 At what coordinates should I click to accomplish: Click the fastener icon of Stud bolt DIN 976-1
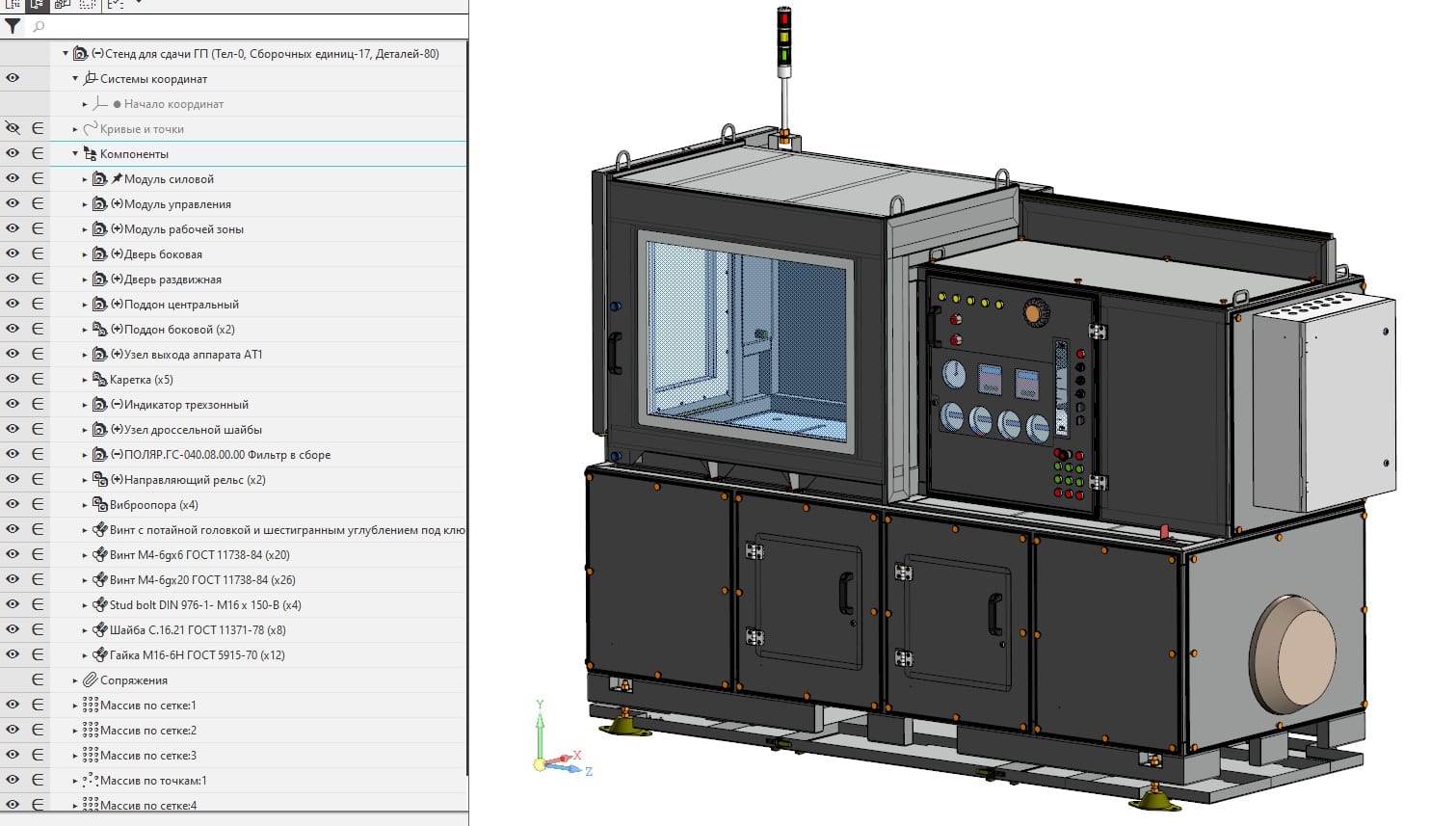click(99, 605)
